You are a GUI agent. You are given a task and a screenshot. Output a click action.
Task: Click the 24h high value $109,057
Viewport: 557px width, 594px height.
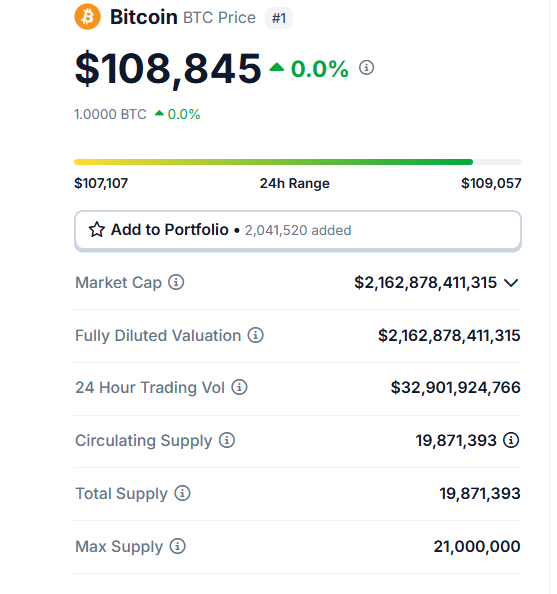click(x=491, y=183)
